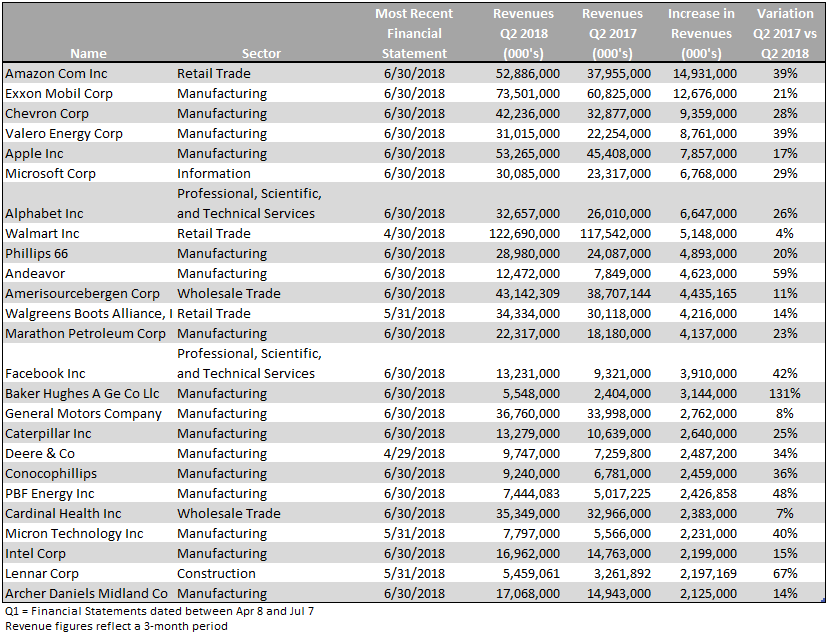Click the 117,542,000 Q2 2017 value
The height and width of the screenshot is (635, 829).
point(615,234)
